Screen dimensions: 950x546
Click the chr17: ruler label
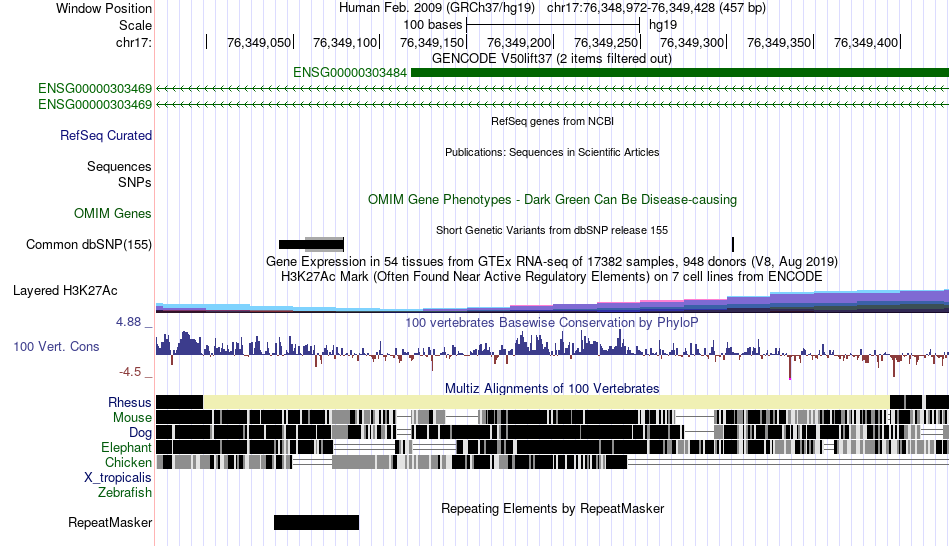tap(134, 42)
